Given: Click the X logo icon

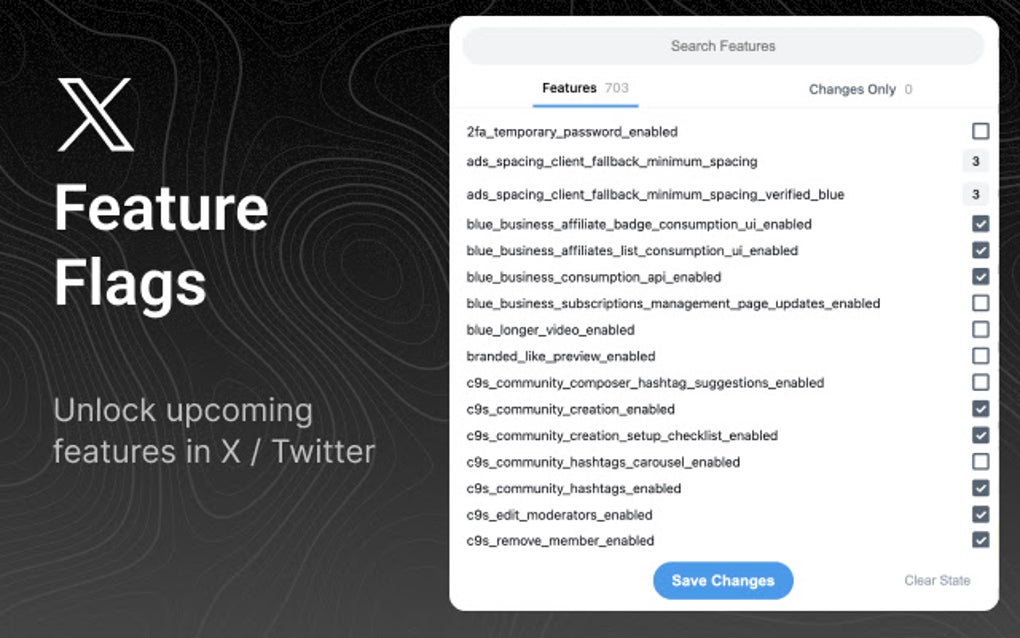Looking at the screenshot, I should [95, 115].
